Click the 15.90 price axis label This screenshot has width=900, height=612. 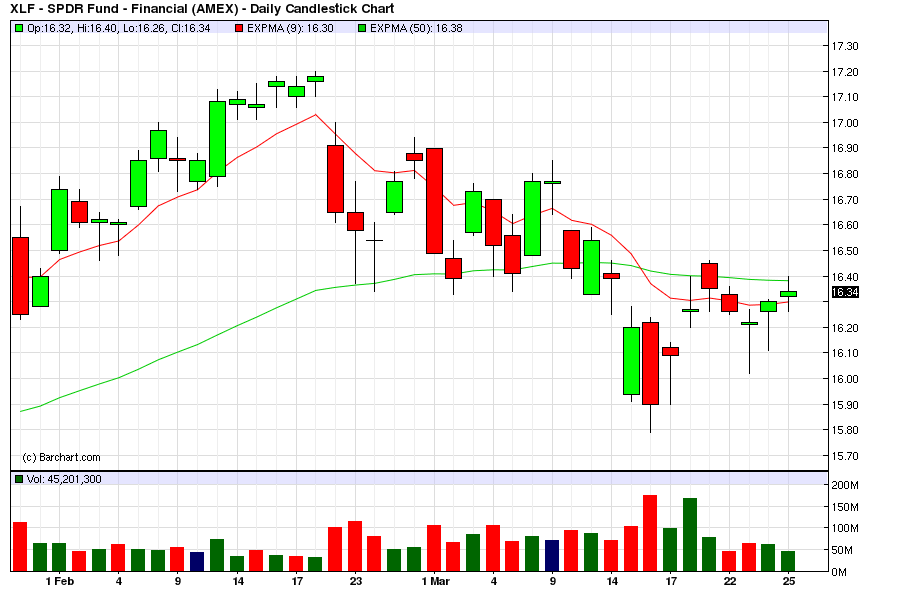845,405
